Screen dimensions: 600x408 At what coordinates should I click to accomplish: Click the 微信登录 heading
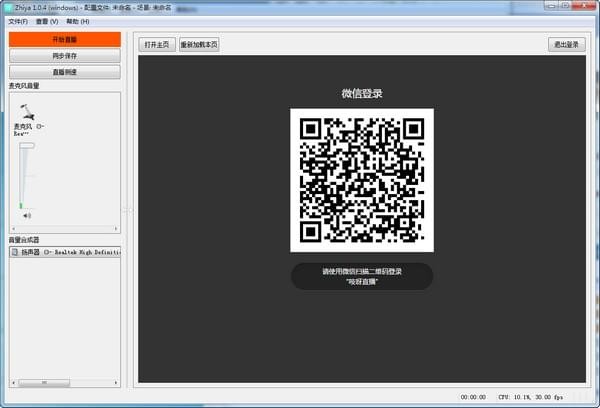(362, 93)
